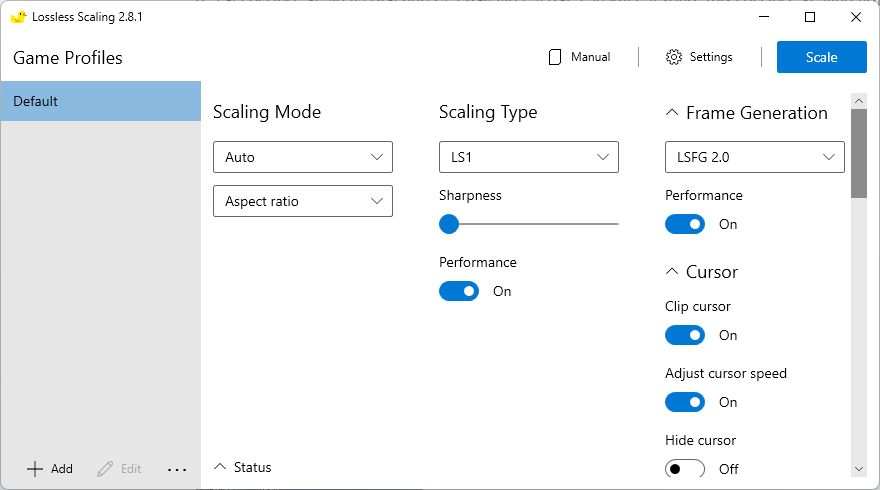Expand the Status panel
Image resolution: width=880 pixels, height=490 pixels.
click(220, 467)
